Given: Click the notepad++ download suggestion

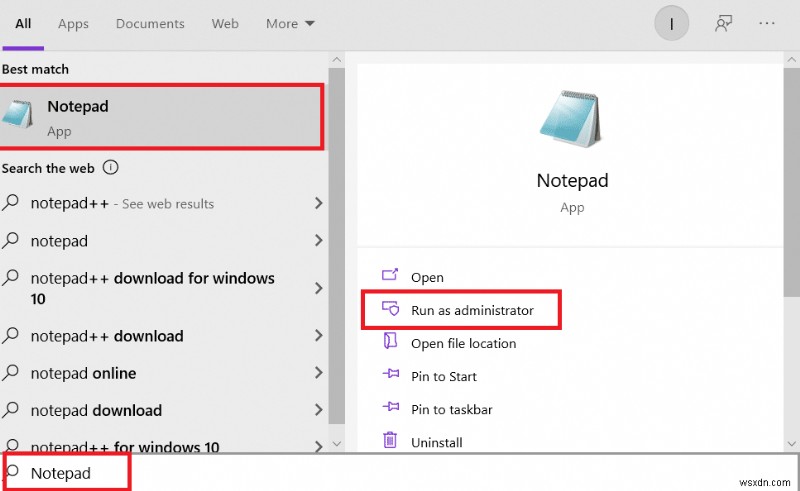Looking at the screenshot, I should tap(107, 336).
